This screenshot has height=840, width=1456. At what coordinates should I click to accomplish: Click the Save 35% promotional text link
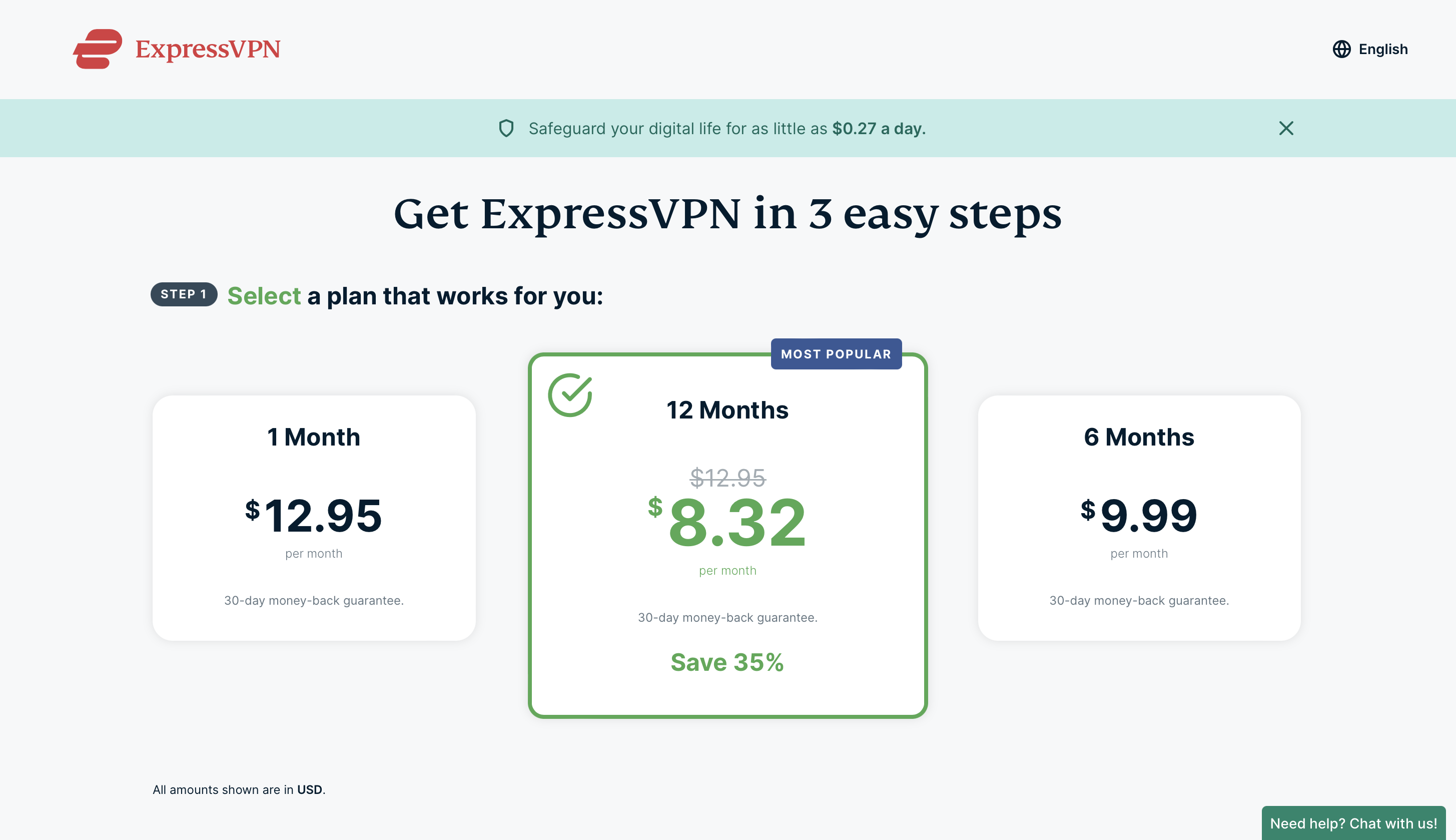(x=727, y=662)
